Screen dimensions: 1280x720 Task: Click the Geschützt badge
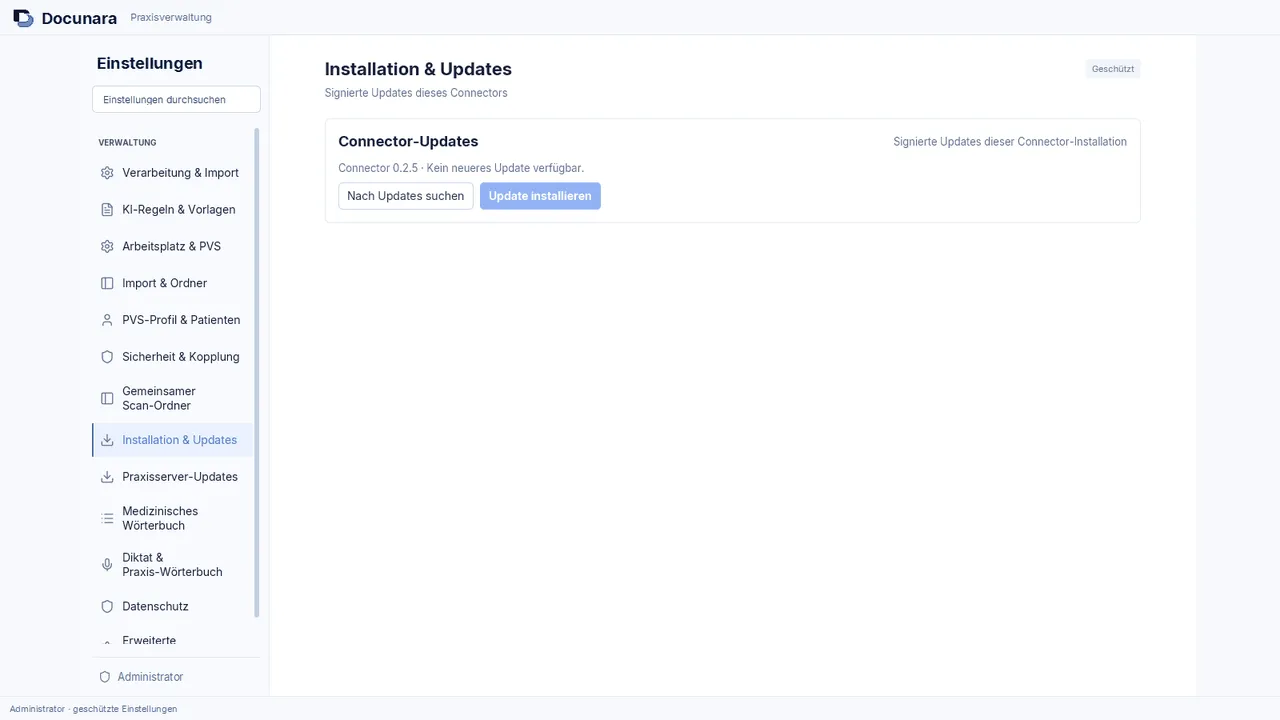(1113, 69)
